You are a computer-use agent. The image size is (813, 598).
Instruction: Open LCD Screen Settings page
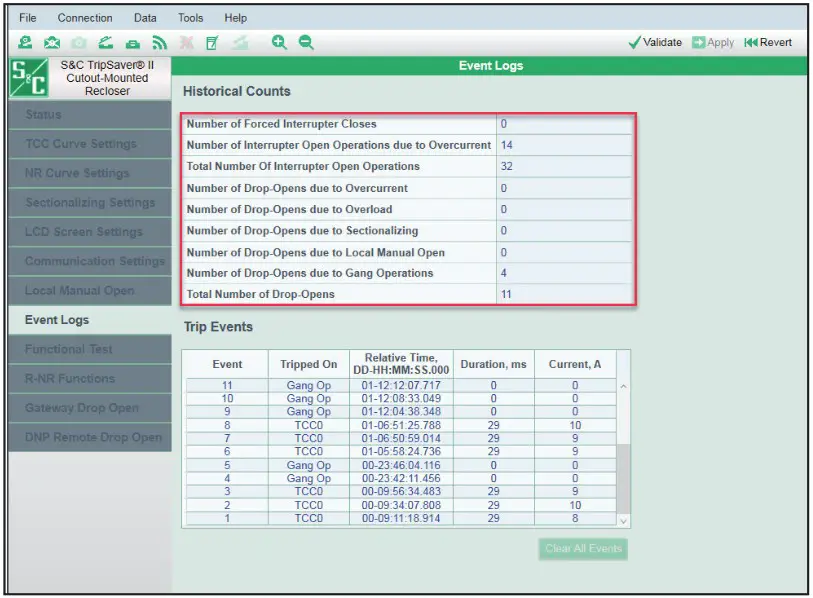click(x=90, y=232)
